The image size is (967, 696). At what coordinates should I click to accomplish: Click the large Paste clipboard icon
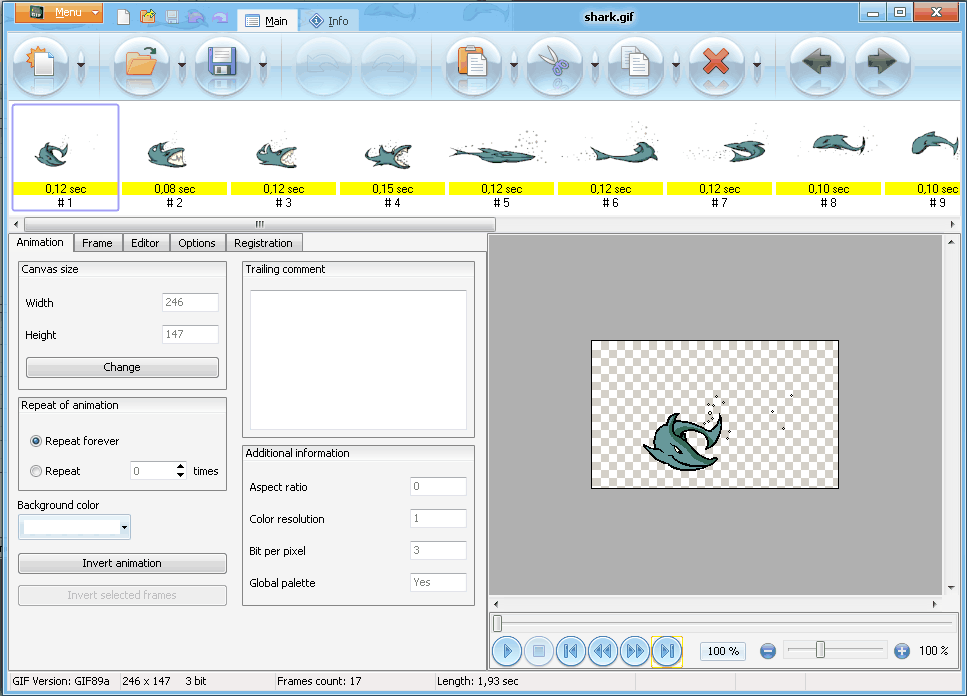[x=473, y=64]
